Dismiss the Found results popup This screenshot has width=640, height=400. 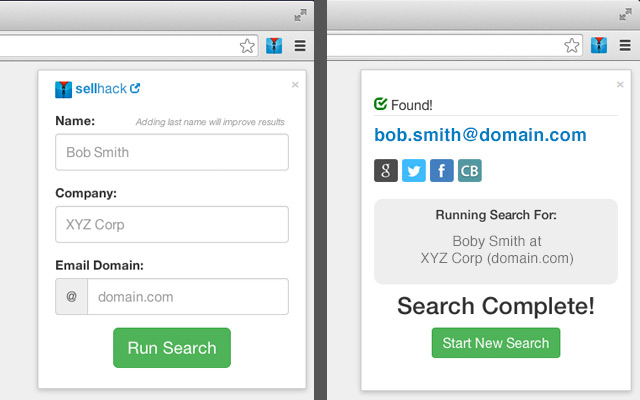620,85
